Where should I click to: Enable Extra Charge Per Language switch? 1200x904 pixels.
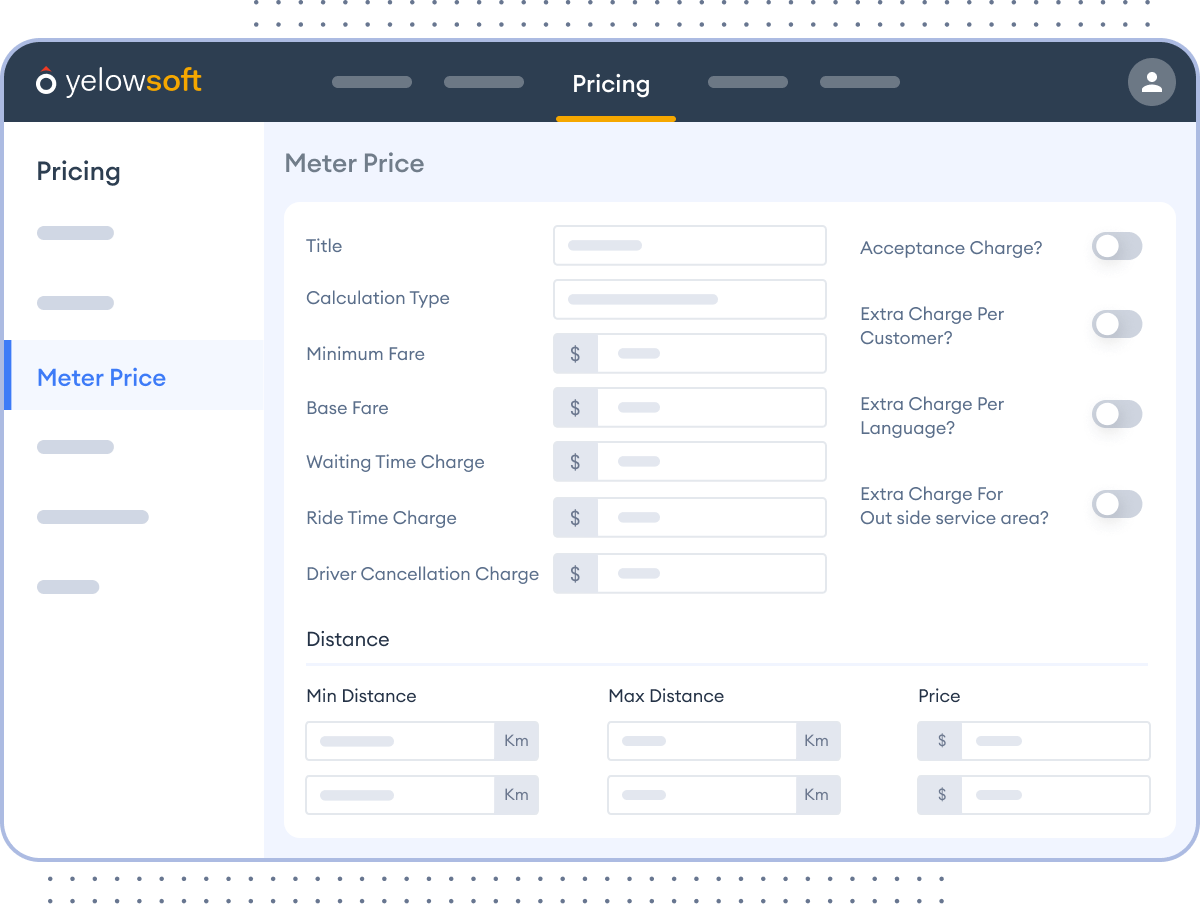1117,414
